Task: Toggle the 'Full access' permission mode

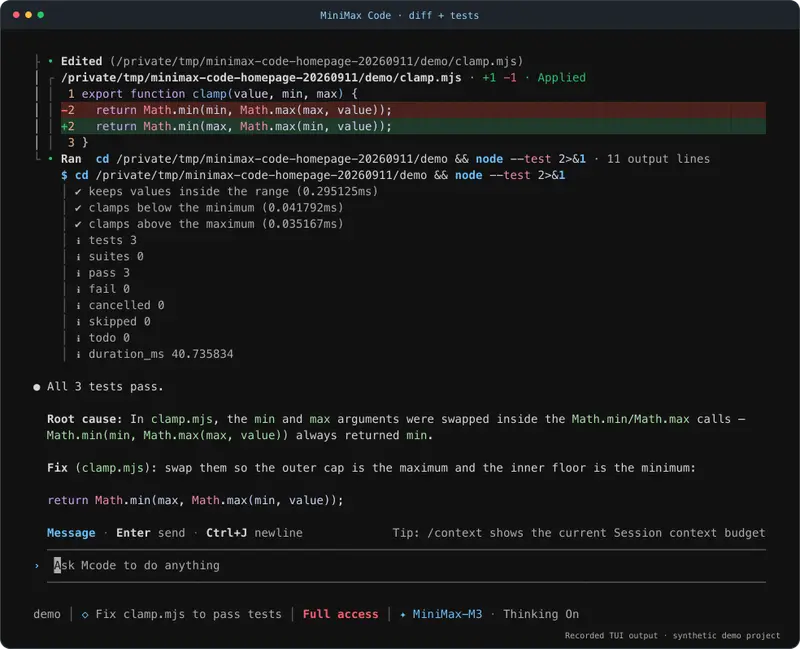Action: point(340,614)
